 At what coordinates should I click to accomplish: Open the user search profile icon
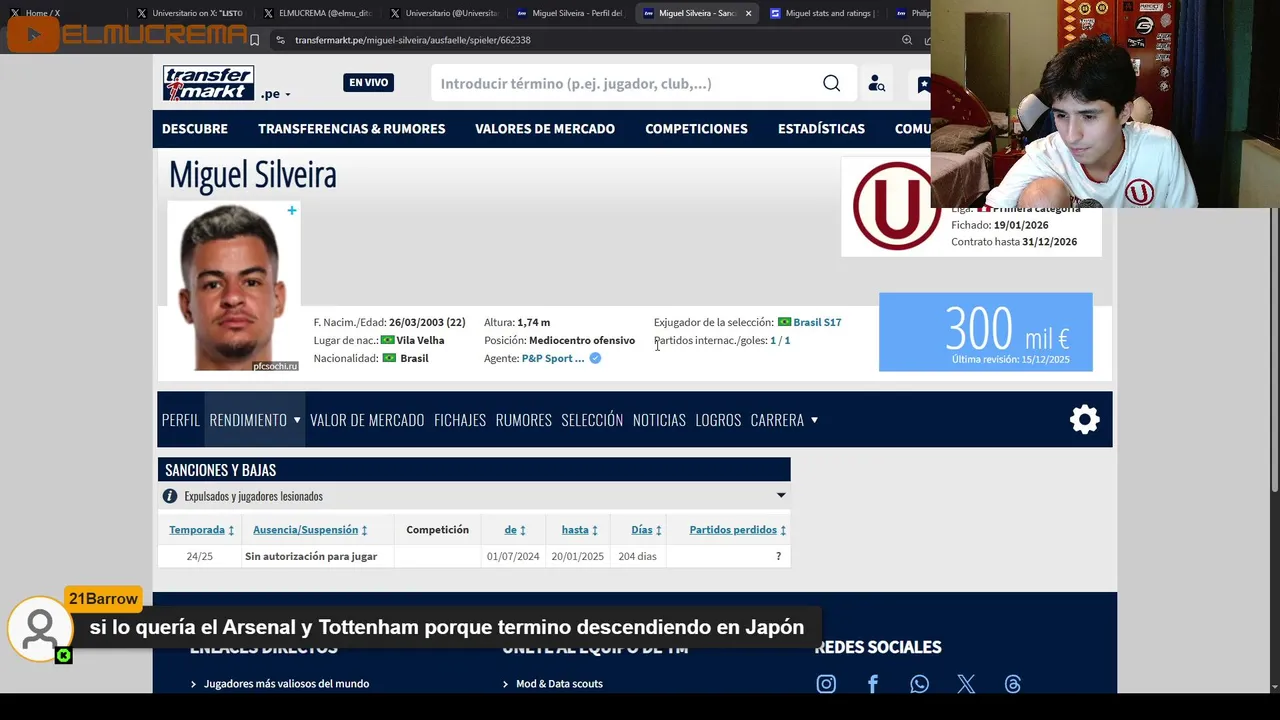click(877, 84)
